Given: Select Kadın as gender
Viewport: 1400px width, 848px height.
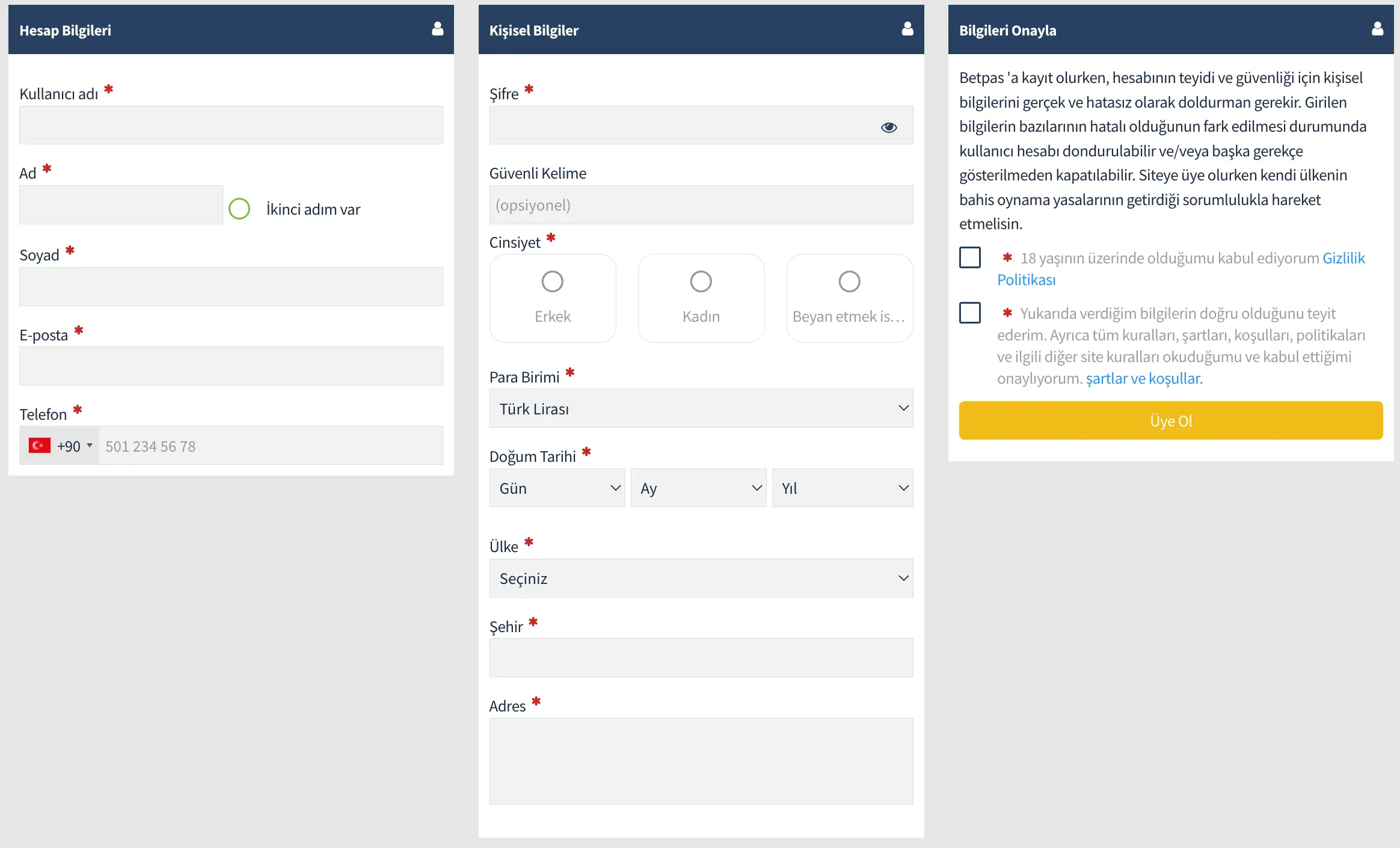Looking at the screenshot, I should pos(701,281).
